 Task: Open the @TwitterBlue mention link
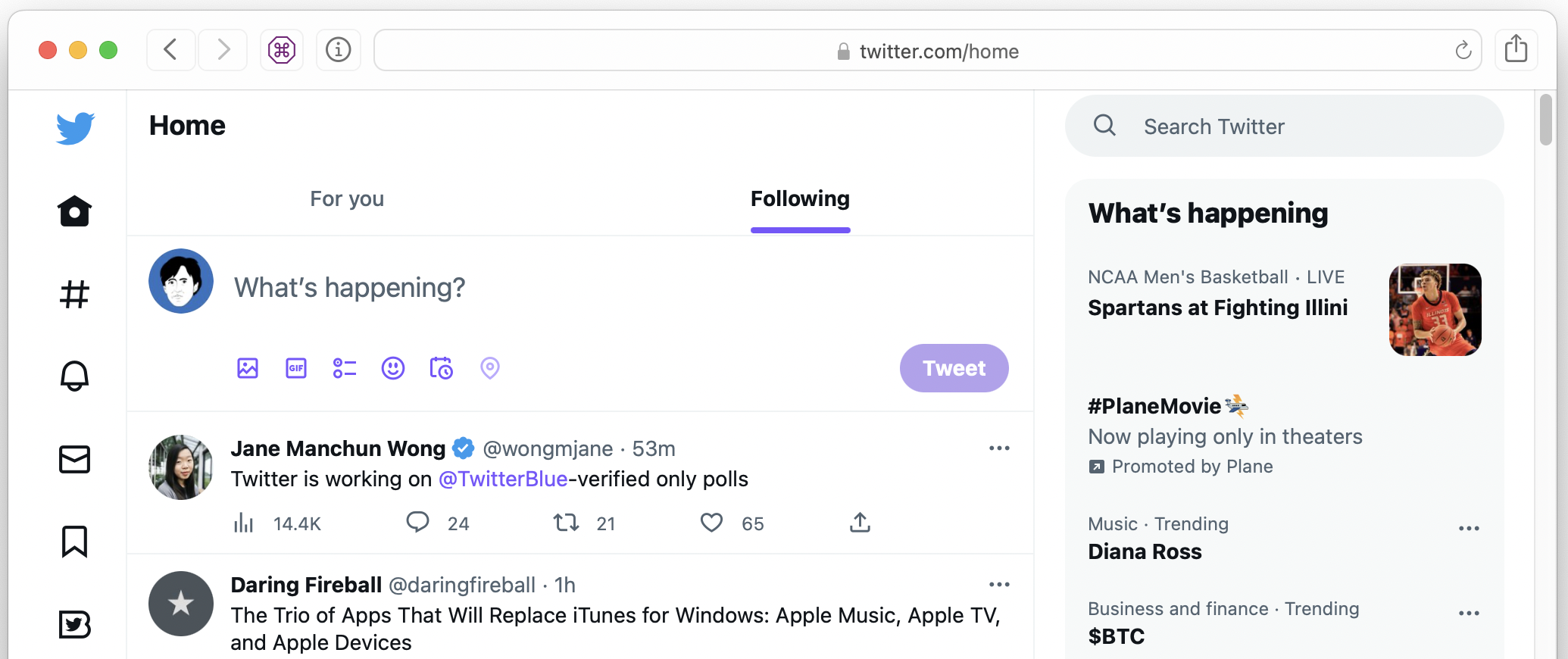click(x=503, y=479)
